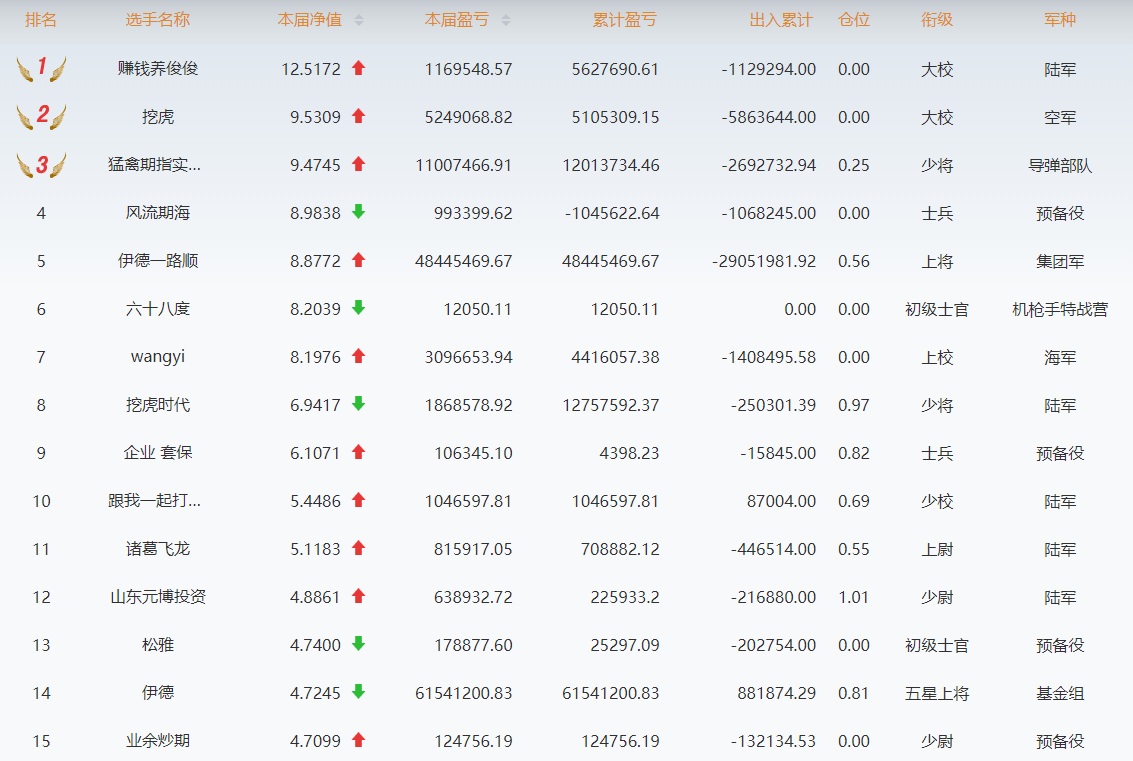
Task: Click green down arrow beside 6.9417
Action: (x=358, y=404)
